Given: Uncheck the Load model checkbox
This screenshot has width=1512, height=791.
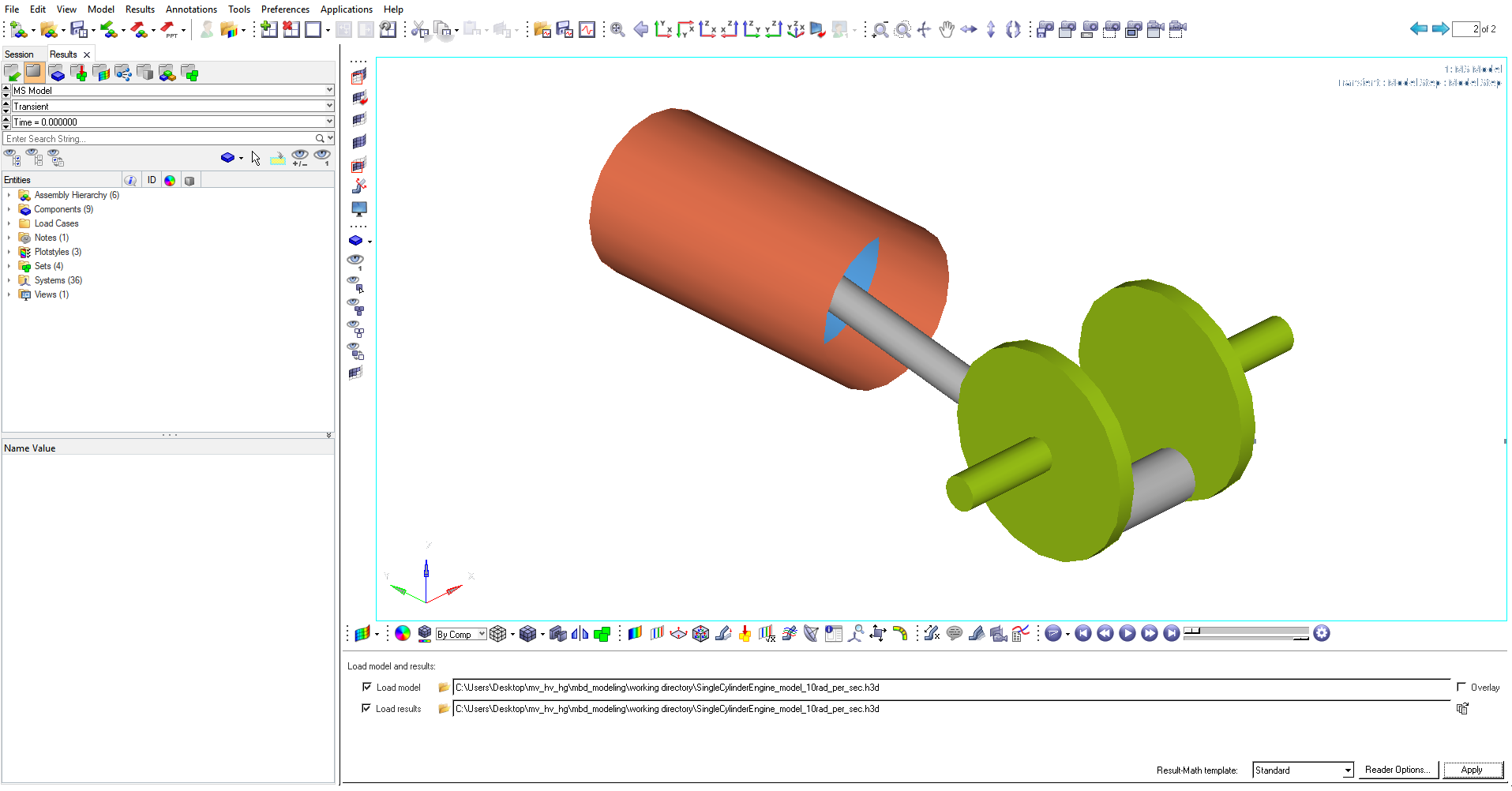Looking at the screenshot, I should (x=366, y=687).
